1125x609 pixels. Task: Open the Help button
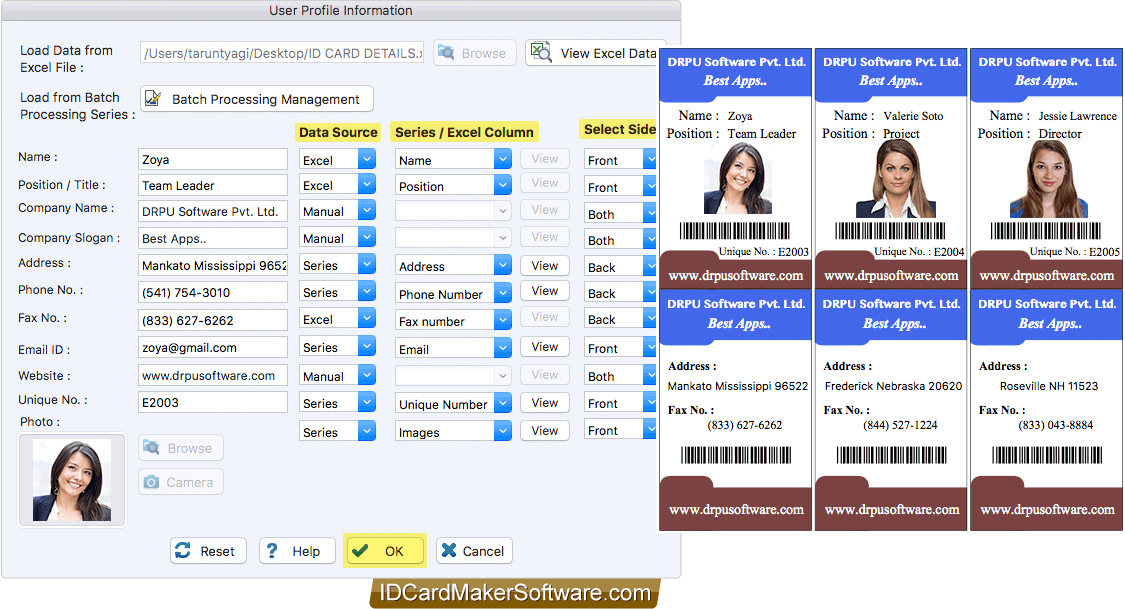click(x=297, y=551)
